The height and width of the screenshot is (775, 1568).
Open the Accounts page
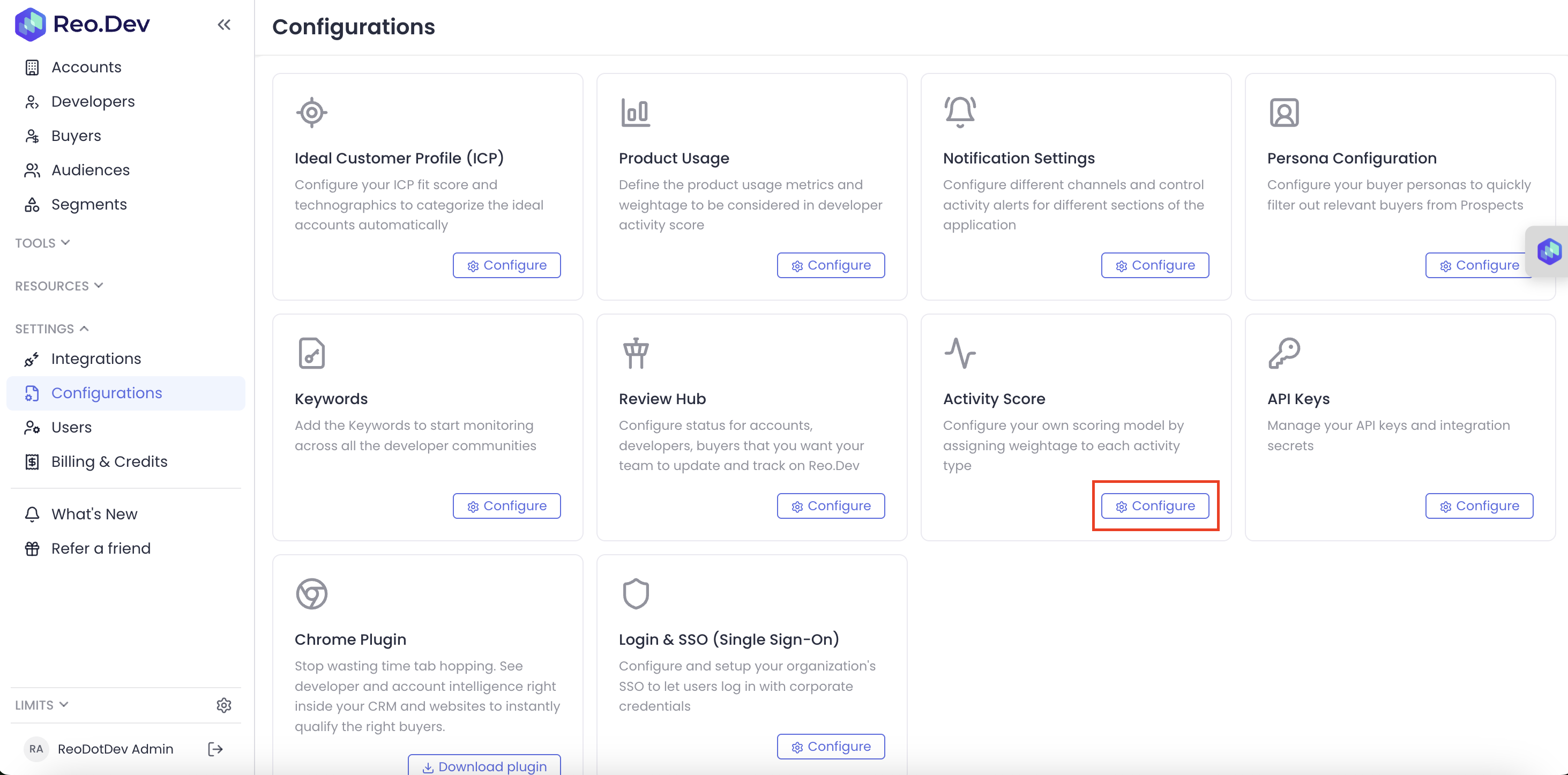[x=86, y=67]
